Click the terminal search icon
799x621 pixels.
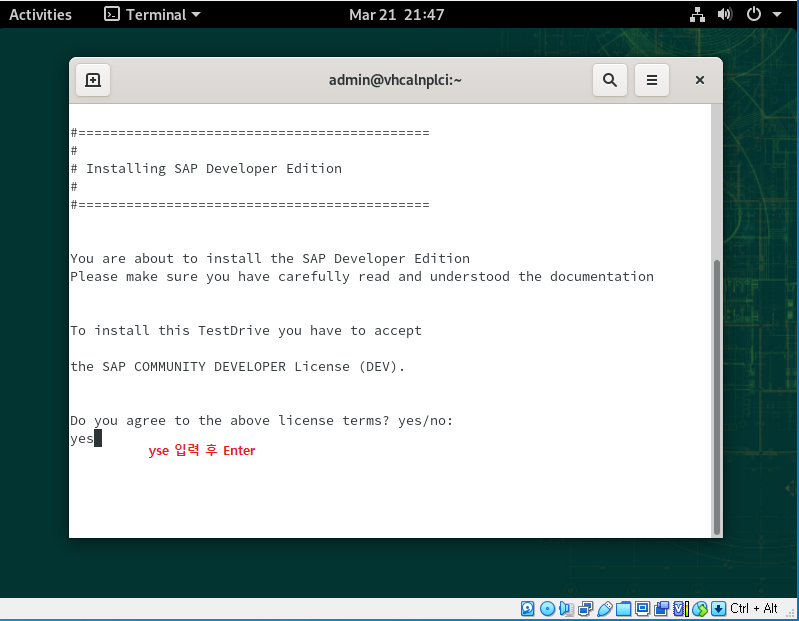point(609,80)
